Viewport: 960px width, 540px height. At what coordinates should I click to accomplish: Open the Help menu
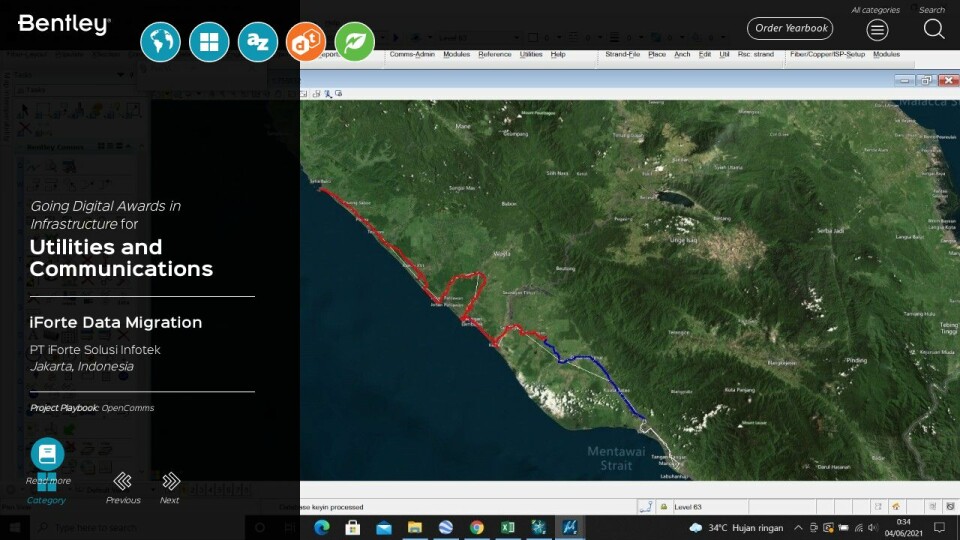point(558,54)
